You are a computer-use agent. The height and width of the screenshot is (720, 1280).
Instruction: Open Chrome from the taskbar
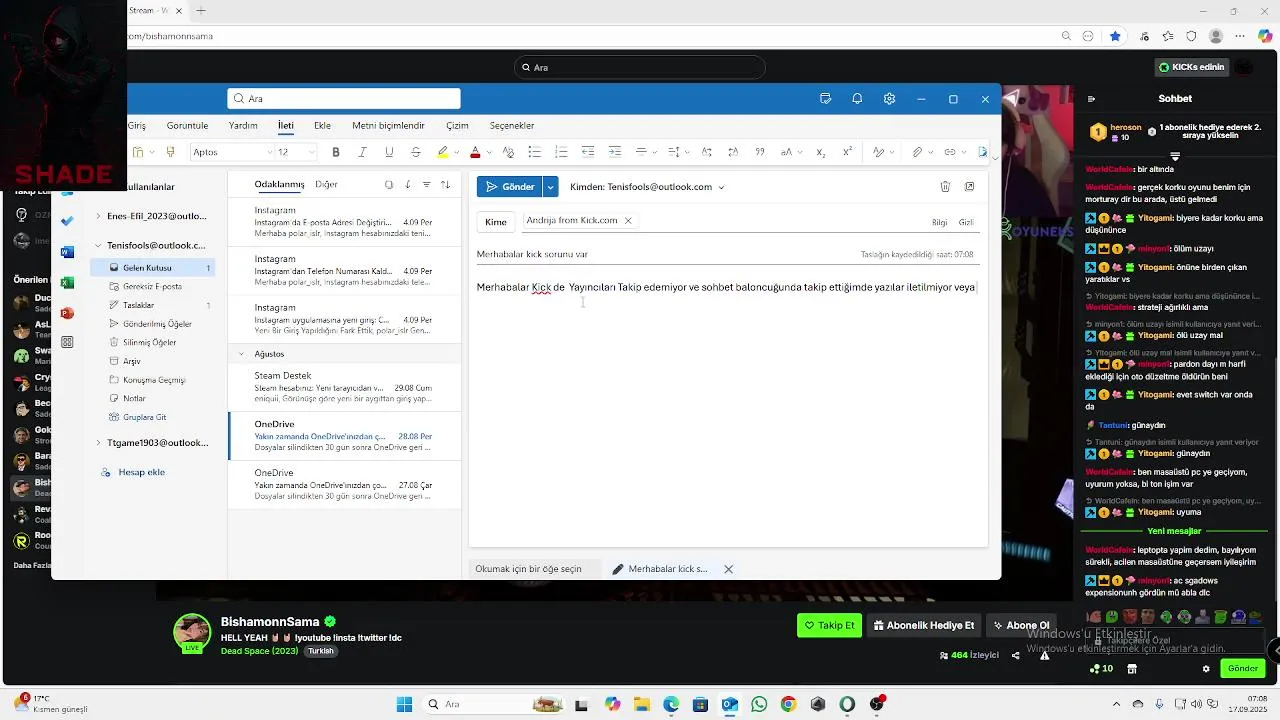[x=789, y=704]
